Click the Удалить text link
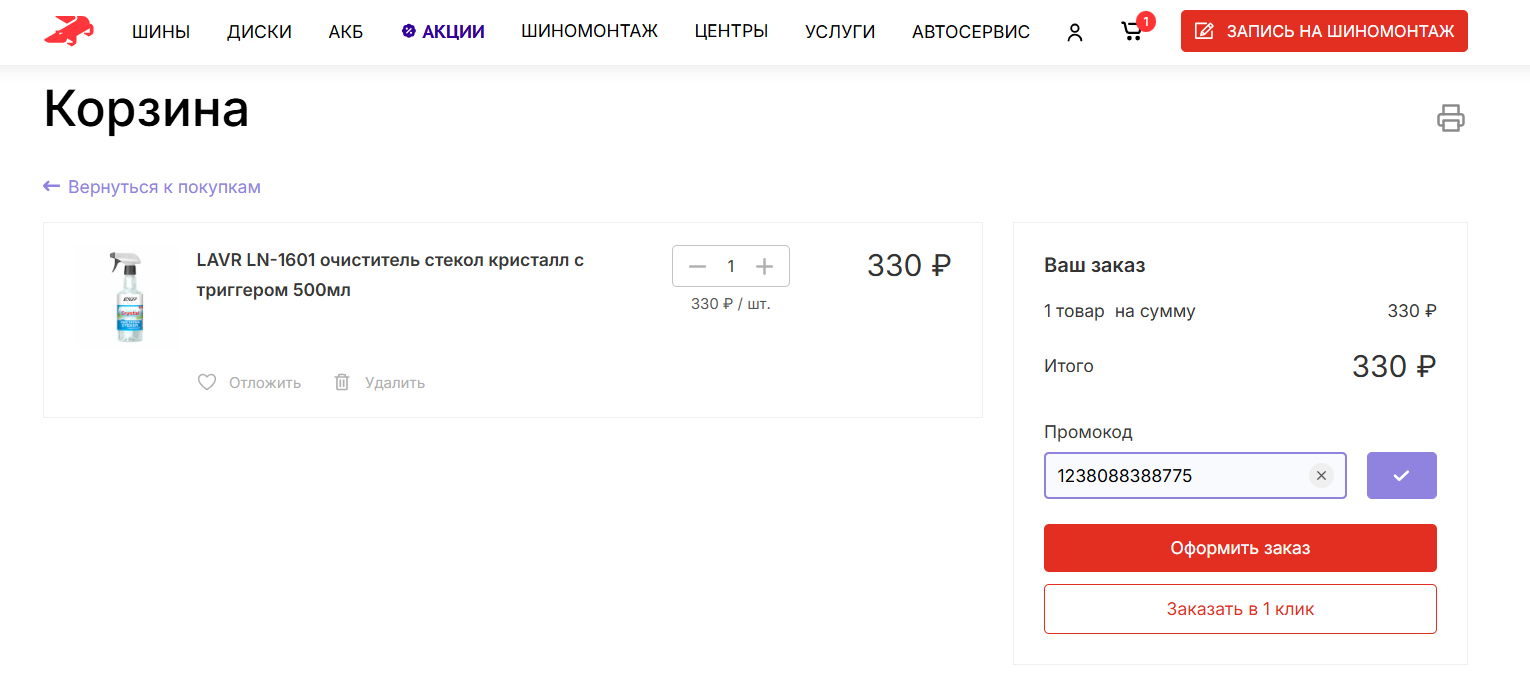The image size is (1530, 674). point(395,383)
